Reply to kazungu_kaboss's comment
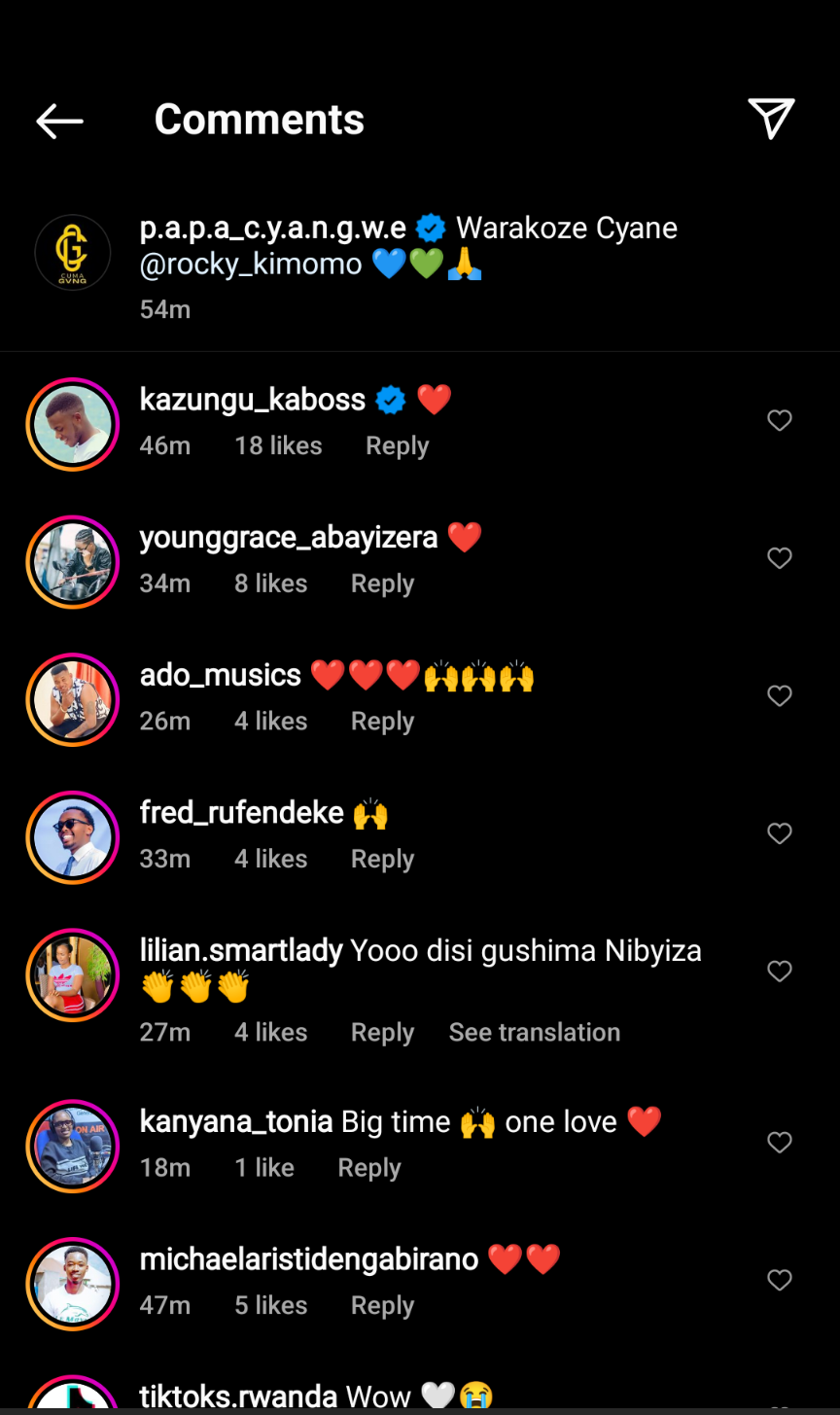The height and width of the screenshot is (1415, 840). click(x=397, y=446)
